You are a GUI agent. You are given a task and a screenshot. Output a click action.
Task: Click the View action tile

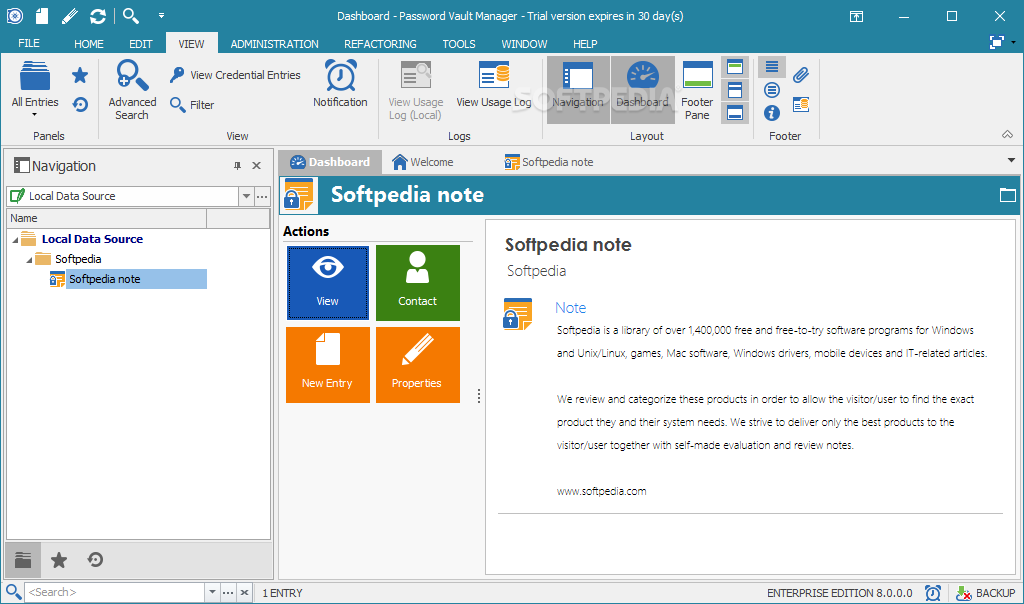point(328,283)
